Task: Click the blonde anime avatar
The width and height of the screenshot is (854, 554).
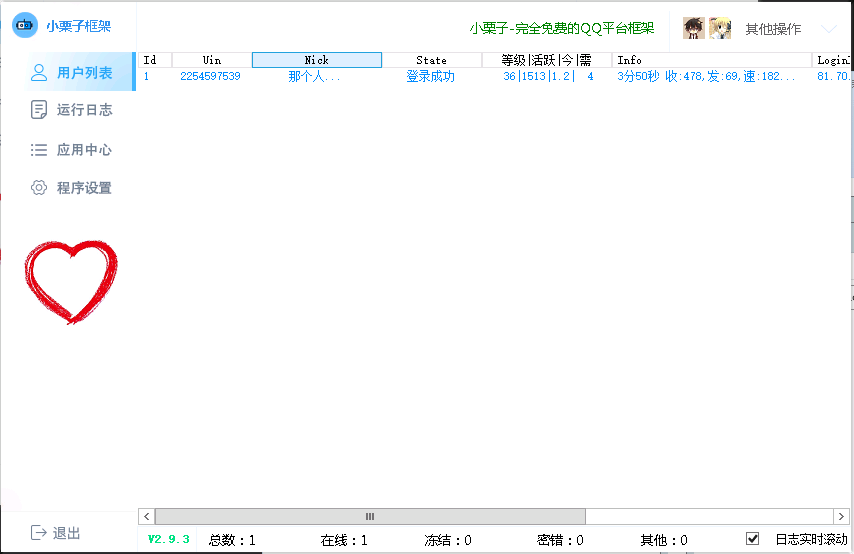Action: (720, 28)
